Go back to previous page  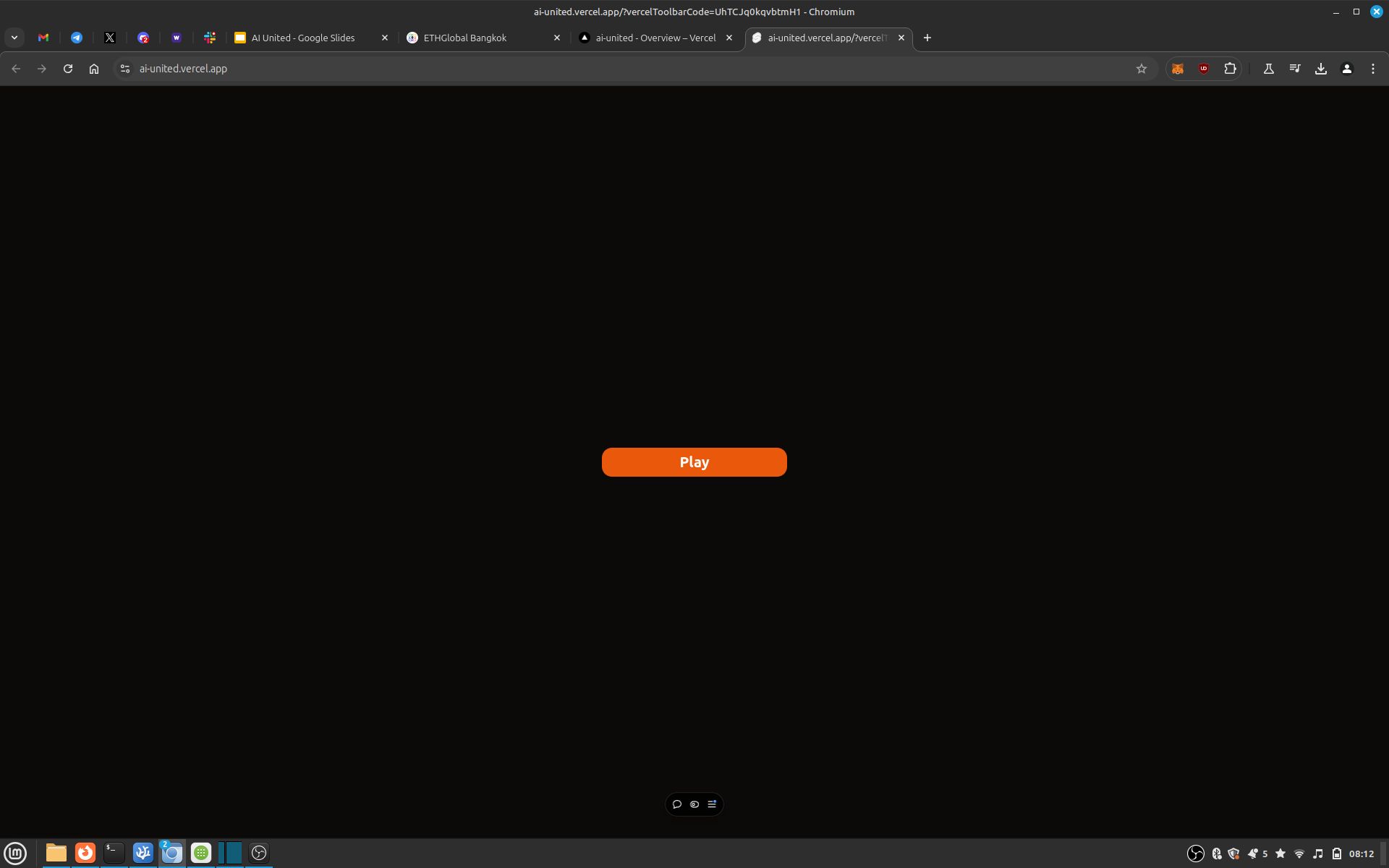pos(16,69)
